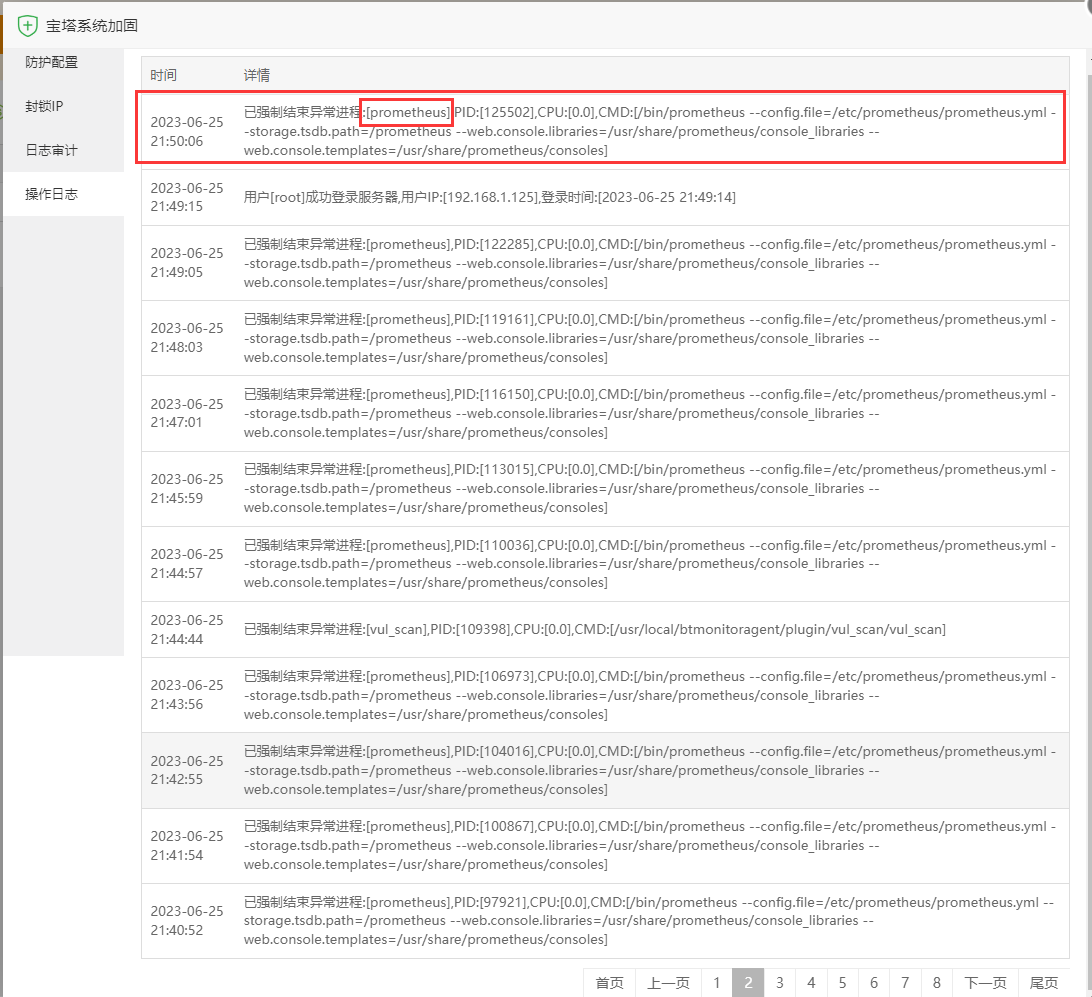This screenshot has width=1092, height=997.
Task: Click 下一页 next page button
Action: tap(985, 983)
